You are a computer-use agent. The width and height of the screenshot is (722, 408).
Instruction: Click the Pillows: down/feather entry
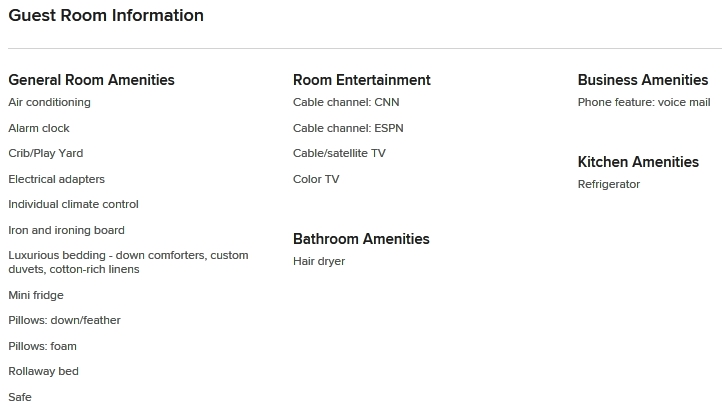[x=64, y=320]
